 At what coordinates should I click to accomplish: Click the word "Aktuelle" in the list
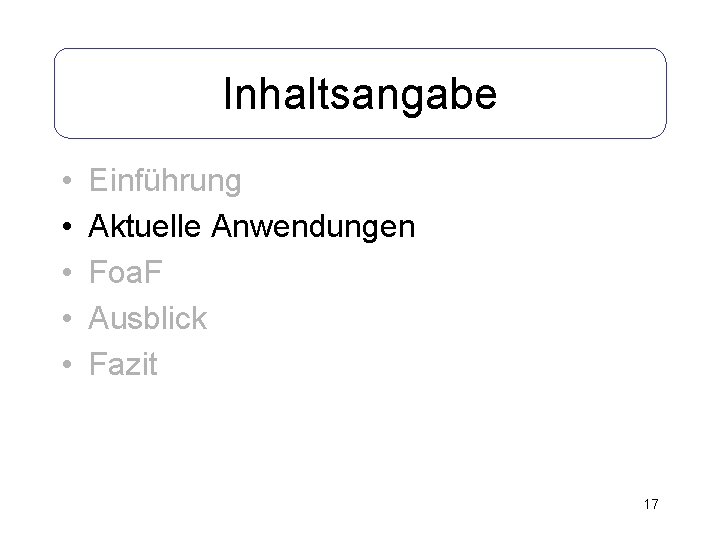coord(147,227)
